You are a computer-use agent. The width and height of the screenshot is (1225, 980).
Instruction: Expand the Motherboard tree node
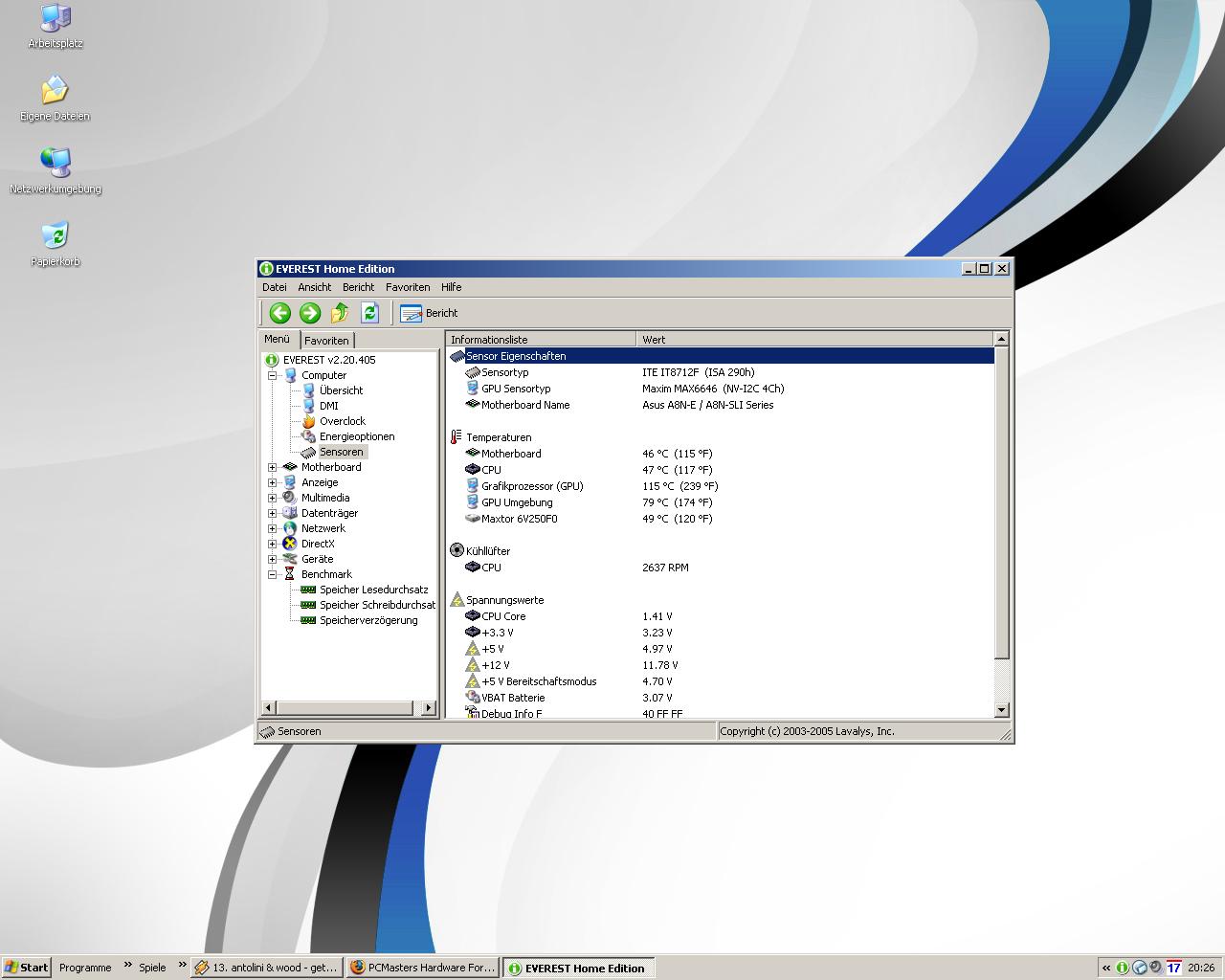tap(273, 467)
